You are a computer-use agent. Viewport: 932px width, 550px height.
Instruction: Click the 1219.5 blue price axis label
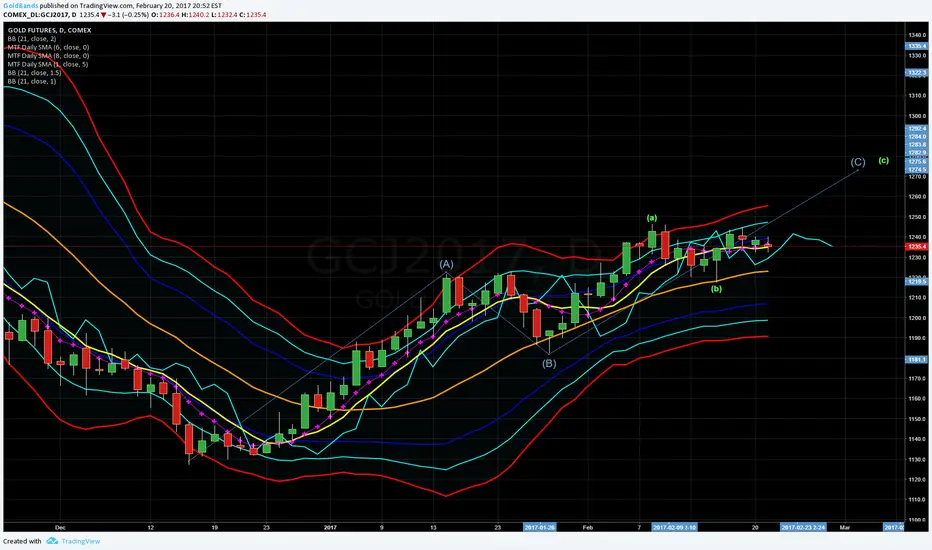tap(916, 281)
